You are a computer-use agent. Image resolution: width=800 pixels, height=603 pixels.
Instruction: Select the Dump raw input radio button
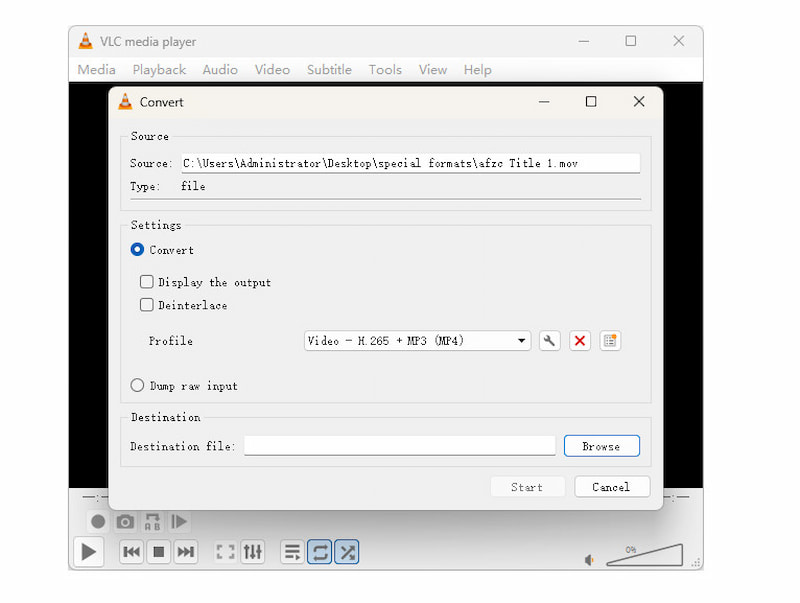[137, 385]
